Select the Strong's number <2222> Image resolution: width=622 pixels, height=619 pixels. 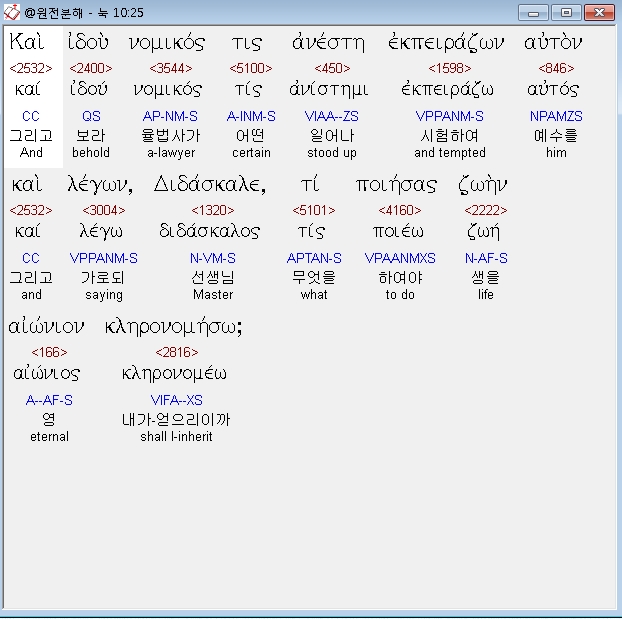(486, 210)
